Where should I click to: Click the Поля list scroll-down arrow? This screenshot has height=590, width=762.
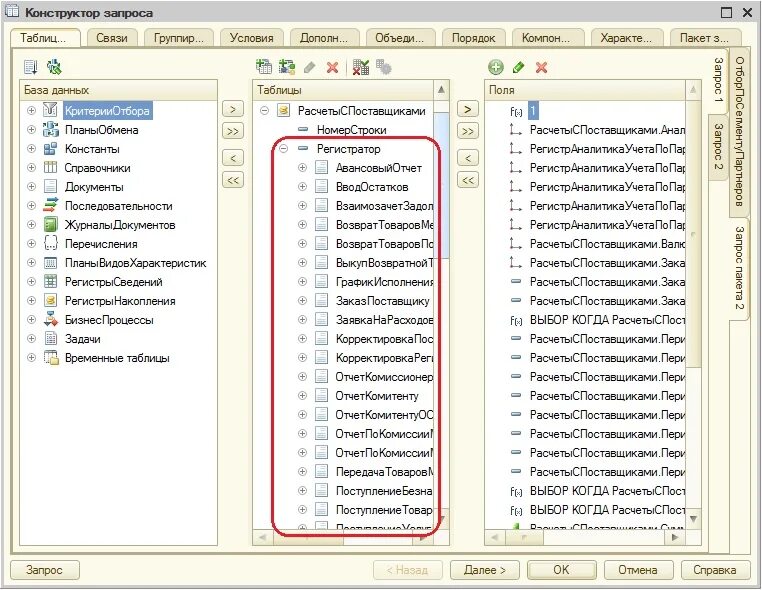[x=693, y=519]
